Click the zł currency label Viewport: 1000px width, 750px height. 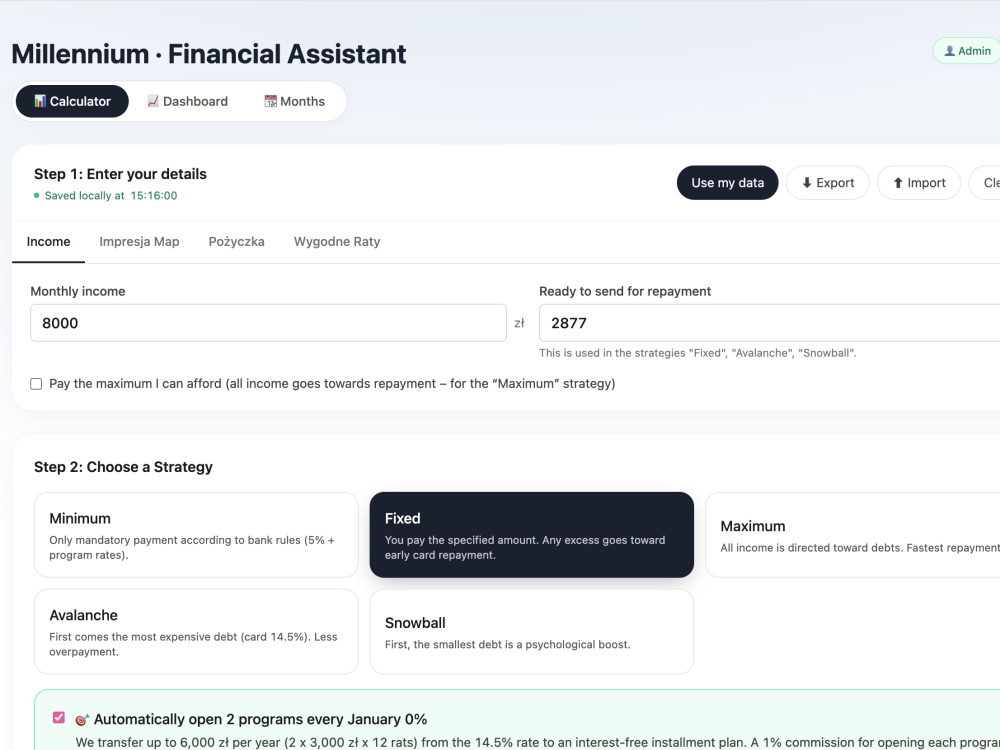coord(520,323)
